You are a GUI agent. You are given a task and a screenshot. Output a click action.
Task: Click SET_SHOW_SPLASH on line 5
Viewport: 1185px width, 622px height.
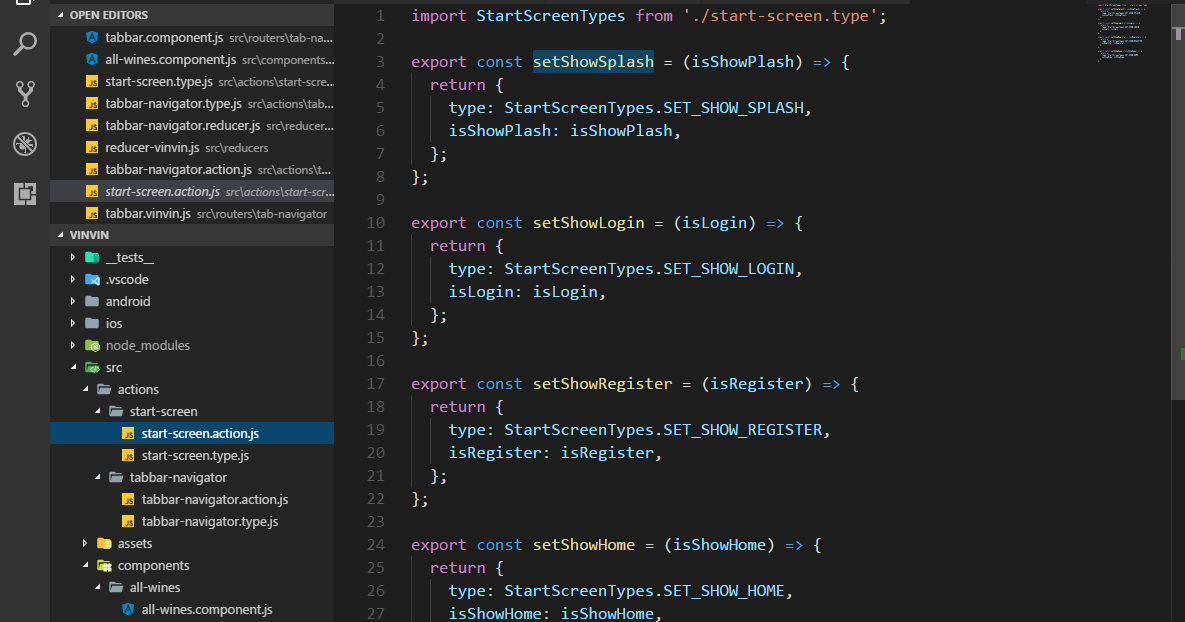(x=733, y=107)
